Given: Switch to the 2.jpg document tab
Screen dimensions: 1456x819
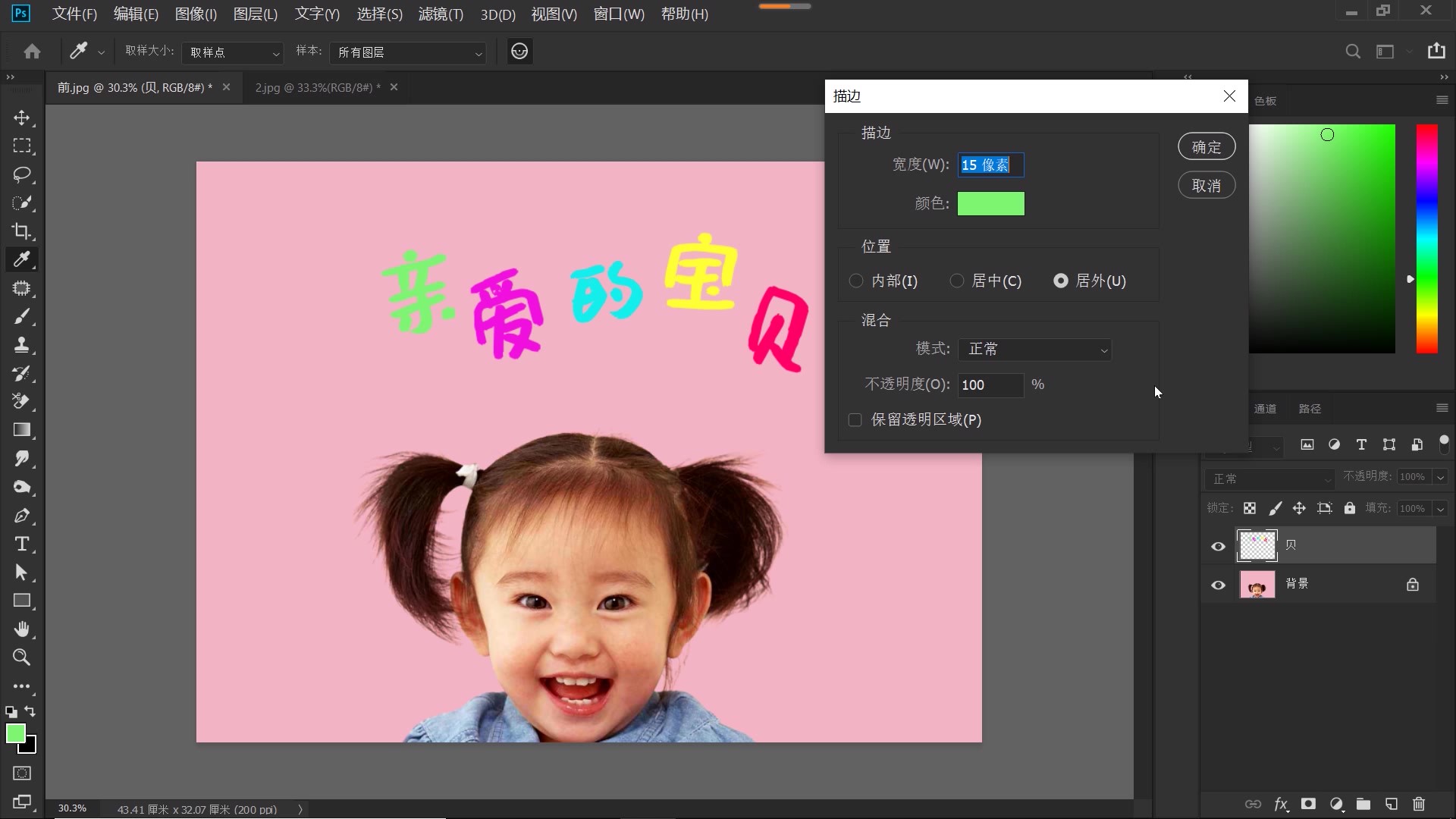Looking at the screenshot, I should coord(315,87).
